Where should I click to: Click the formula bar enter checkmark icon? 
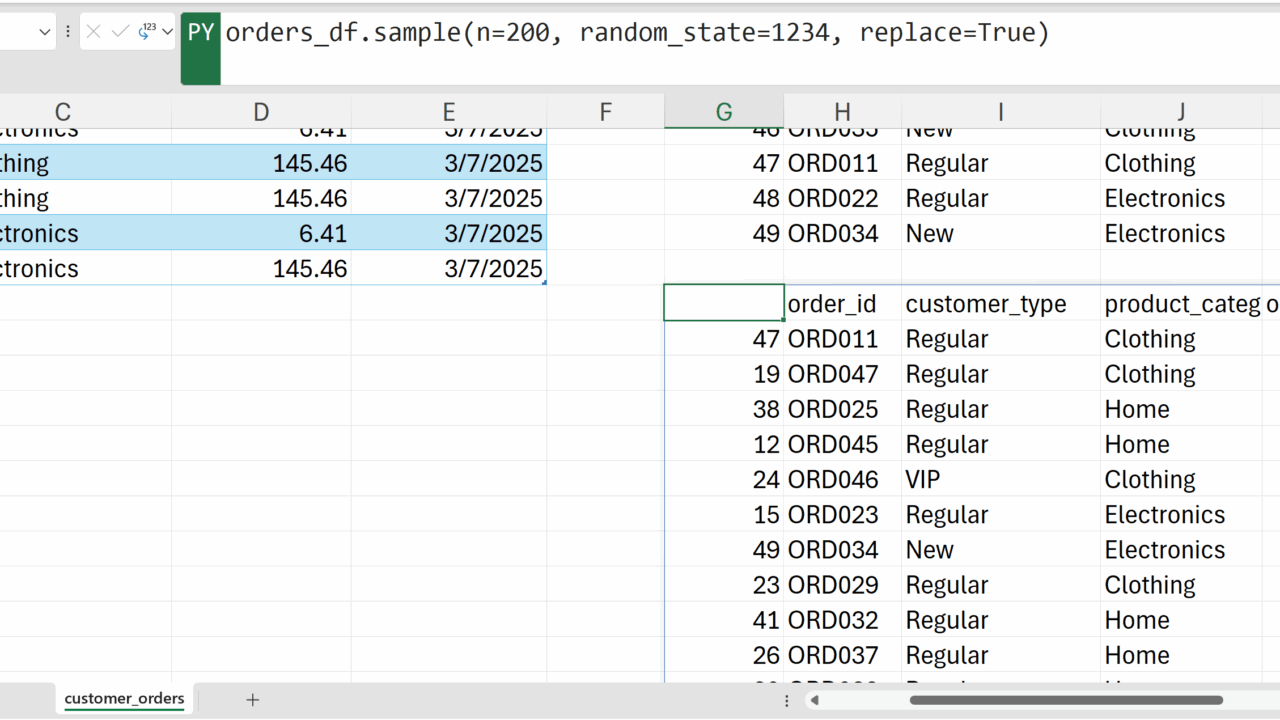tap(120, 32)
